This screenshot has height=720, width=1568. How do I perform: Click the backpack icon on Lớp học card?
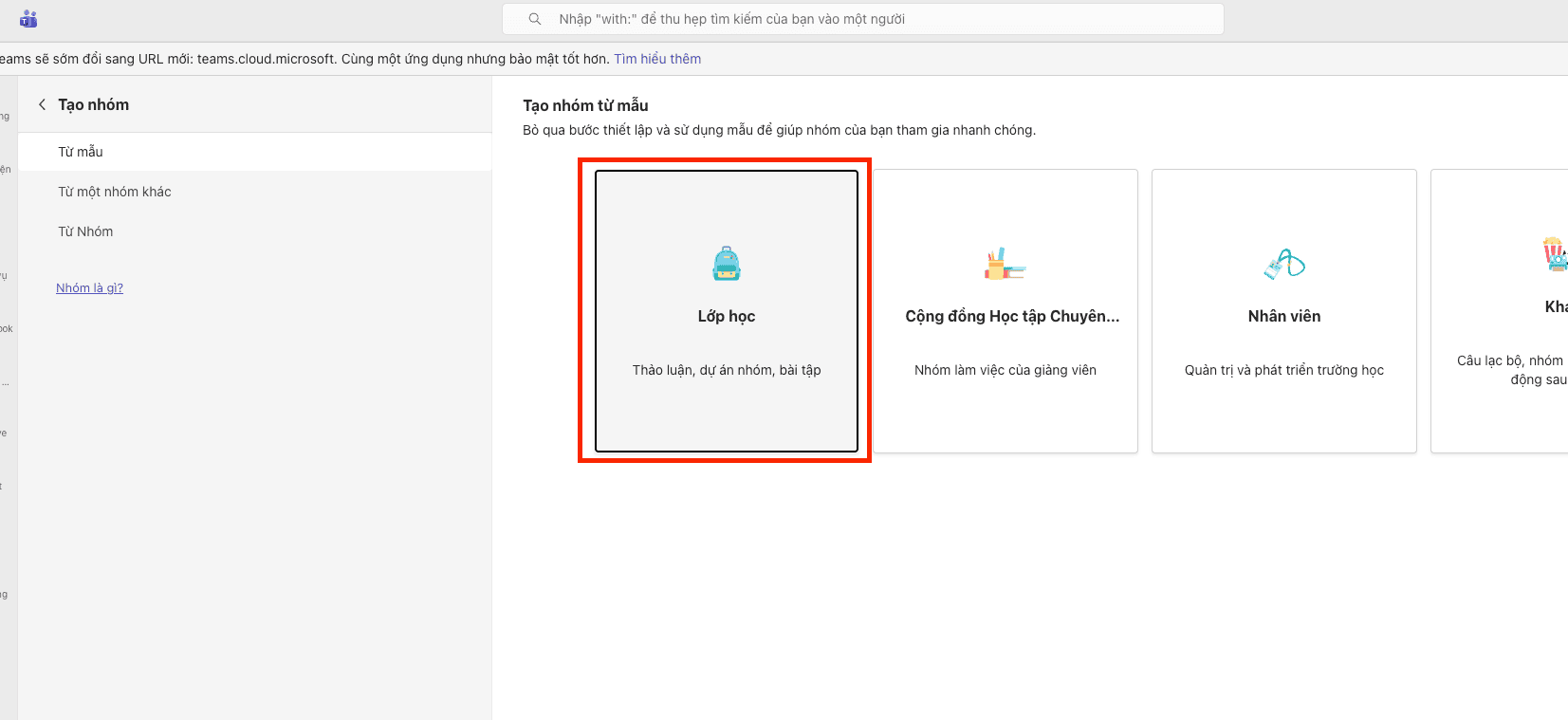click(727, 264)
